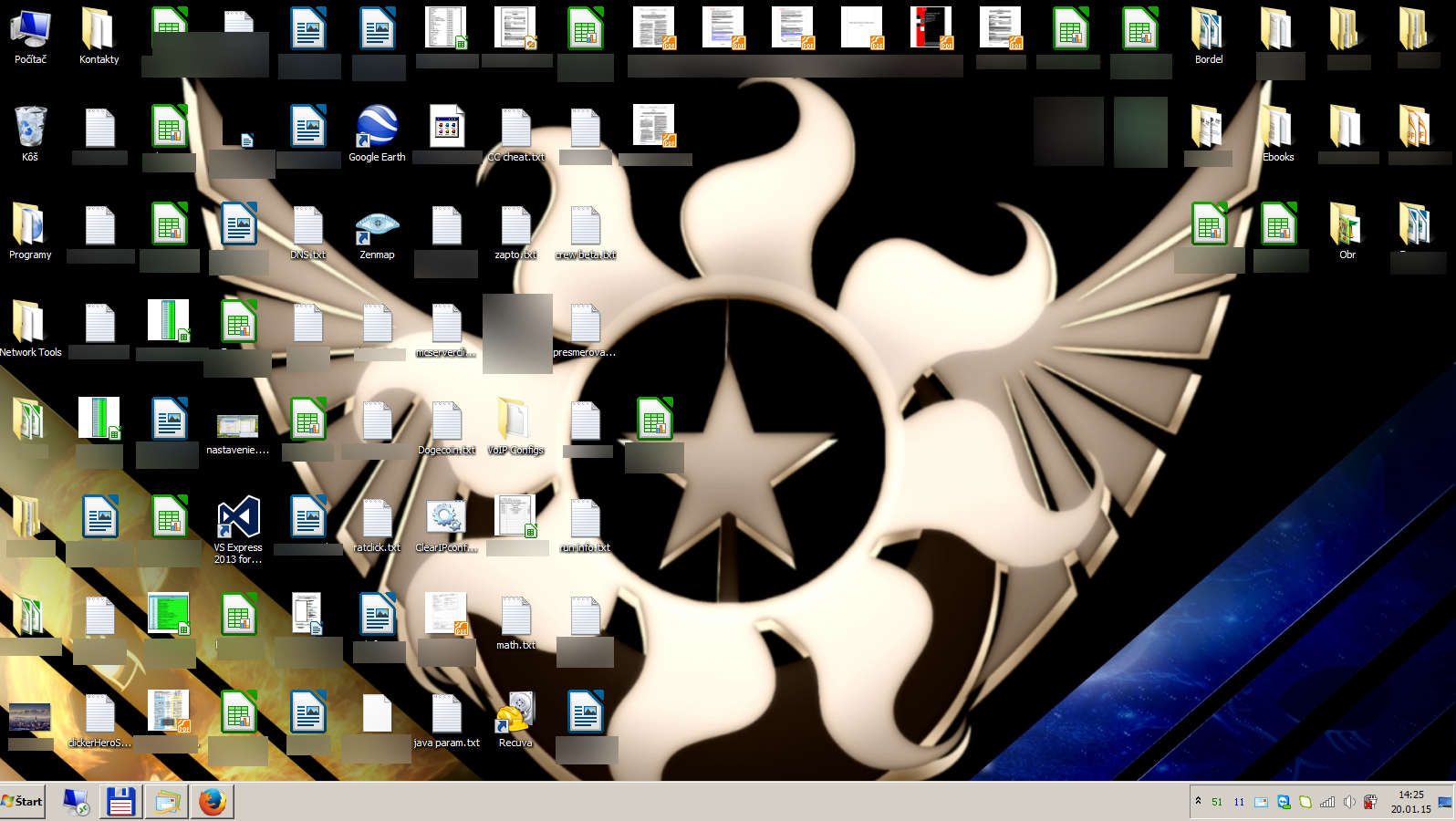The width and height of the screenshot is (1456, 821).
Task: Select the crew beta.txt file
Action: (x=585, y=231)
